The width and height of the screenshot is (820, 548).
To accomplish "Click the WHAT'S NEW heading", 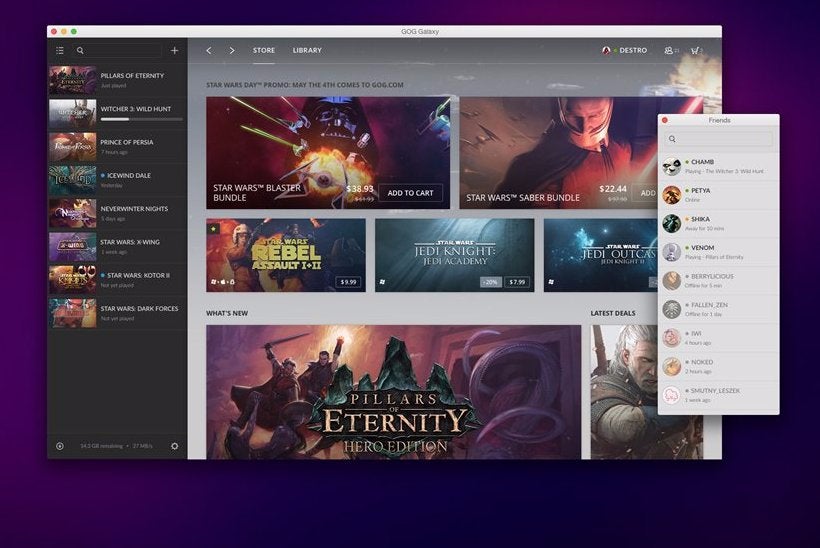I will click(227, 313).
